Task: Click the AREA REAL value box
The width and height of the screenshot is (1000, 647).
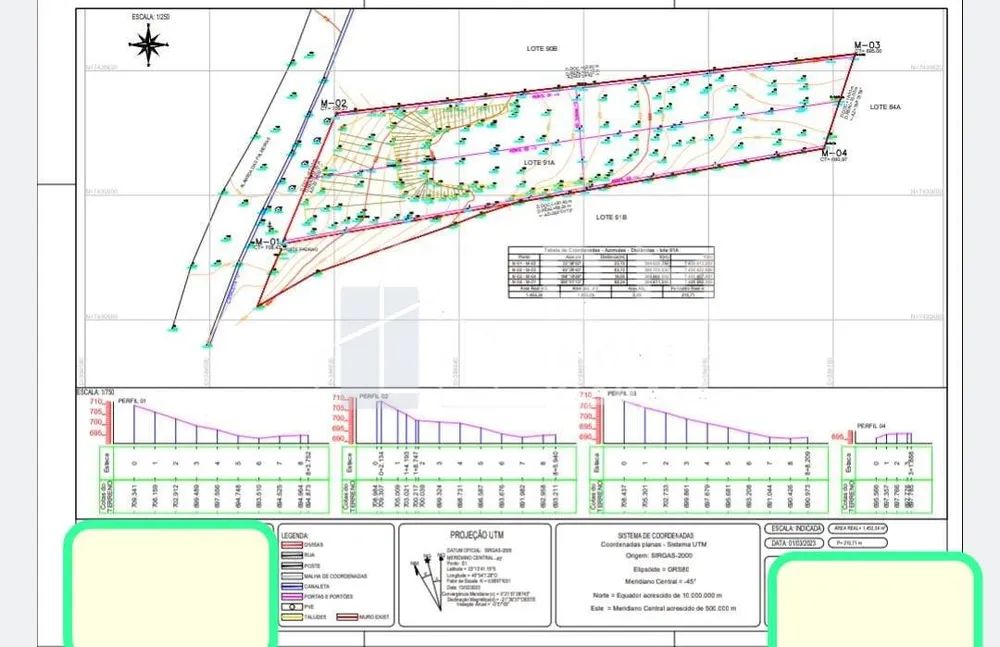Action: (858, 528)
